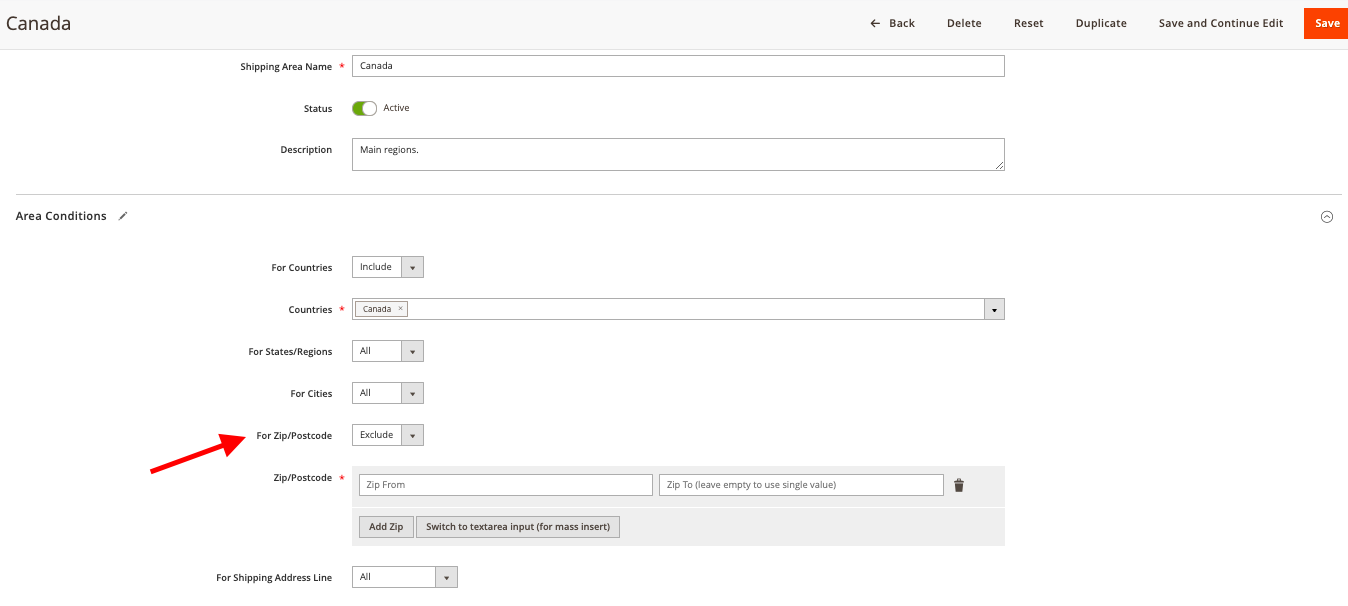Remove the Canada tag using its x icon
The image size is (1348, 606).
tap(400, 309)
